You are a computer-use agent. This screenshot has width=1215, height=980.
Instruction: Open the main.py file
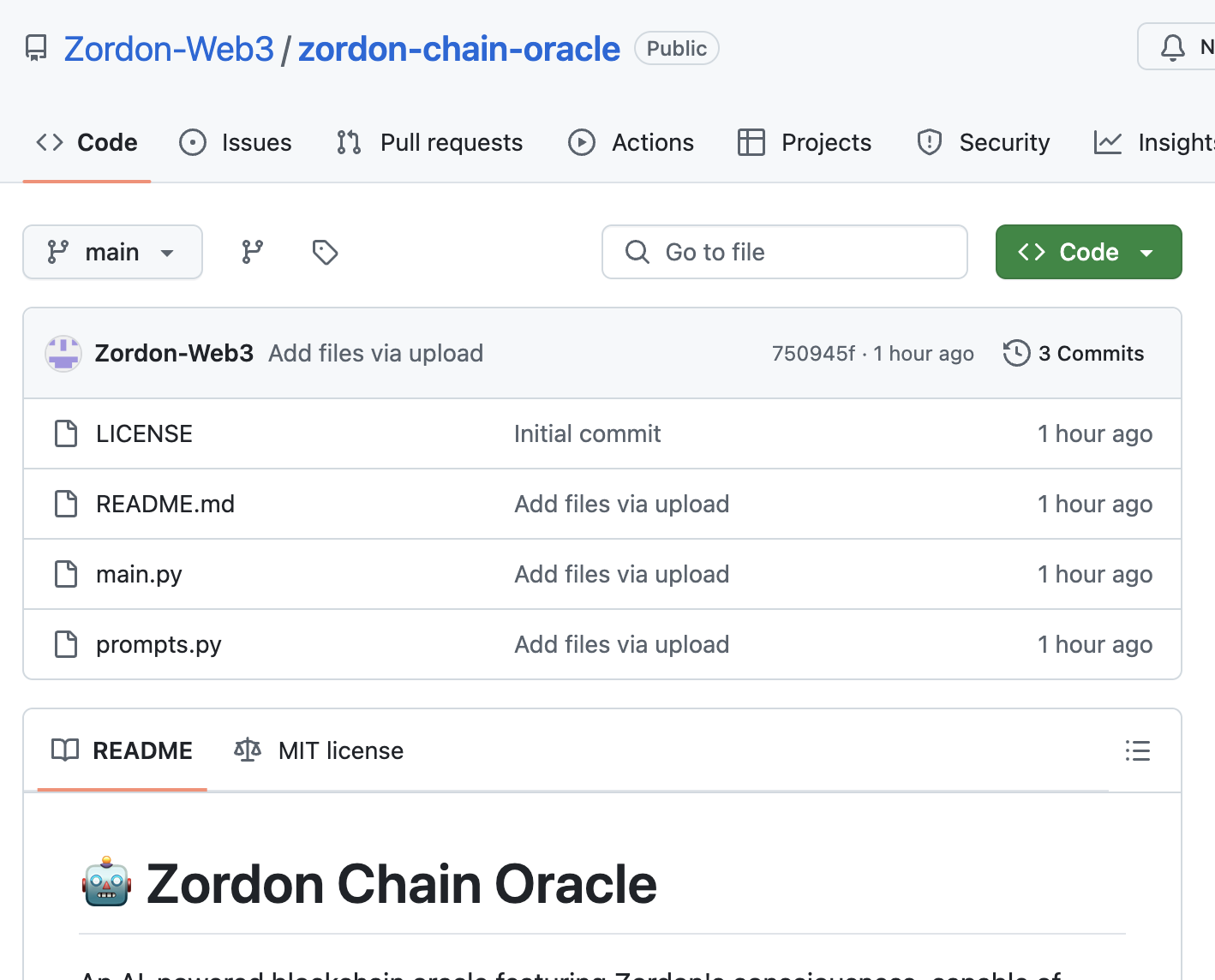pyautogui.click(x=139, y=574)
